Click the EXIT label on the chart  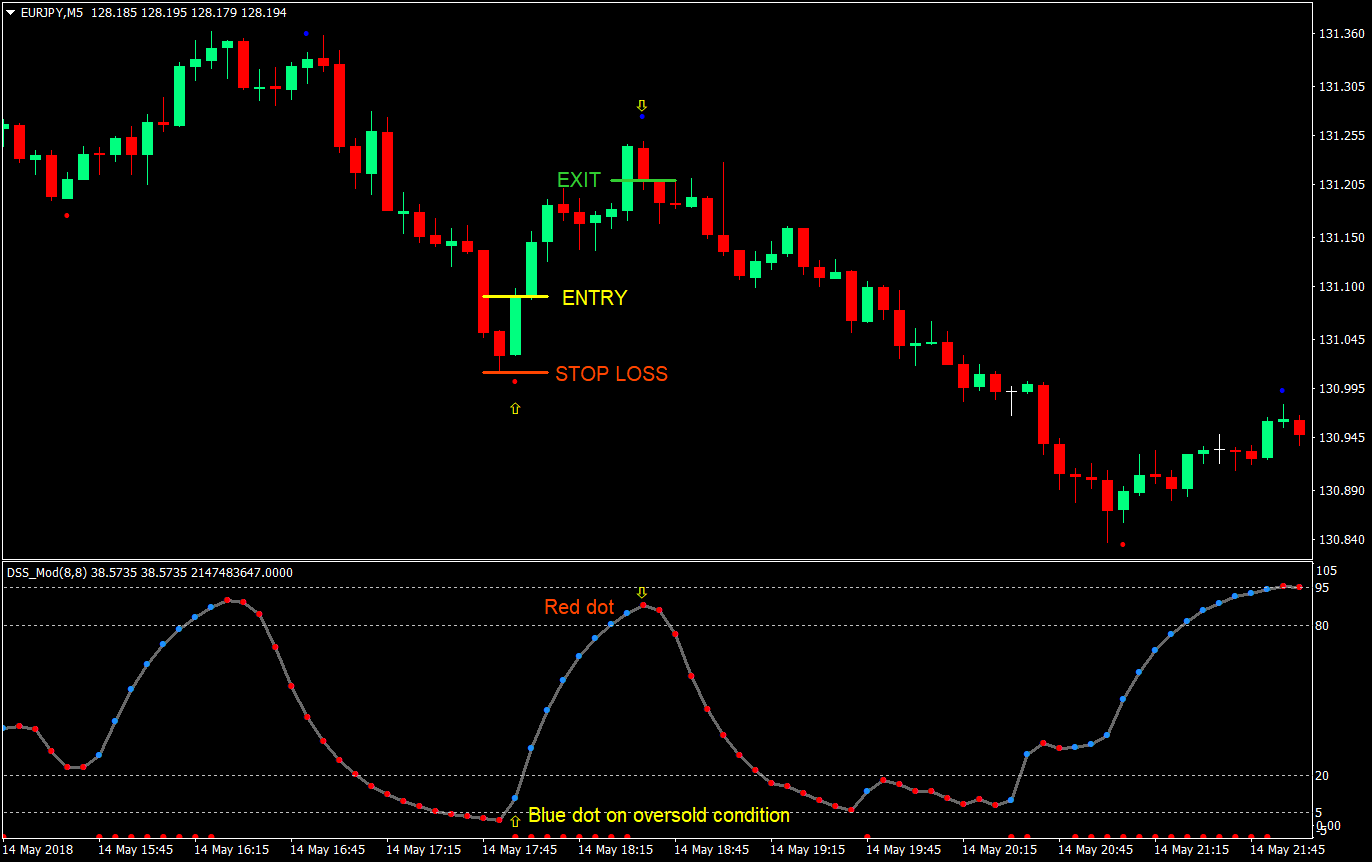tap(578, 180)
